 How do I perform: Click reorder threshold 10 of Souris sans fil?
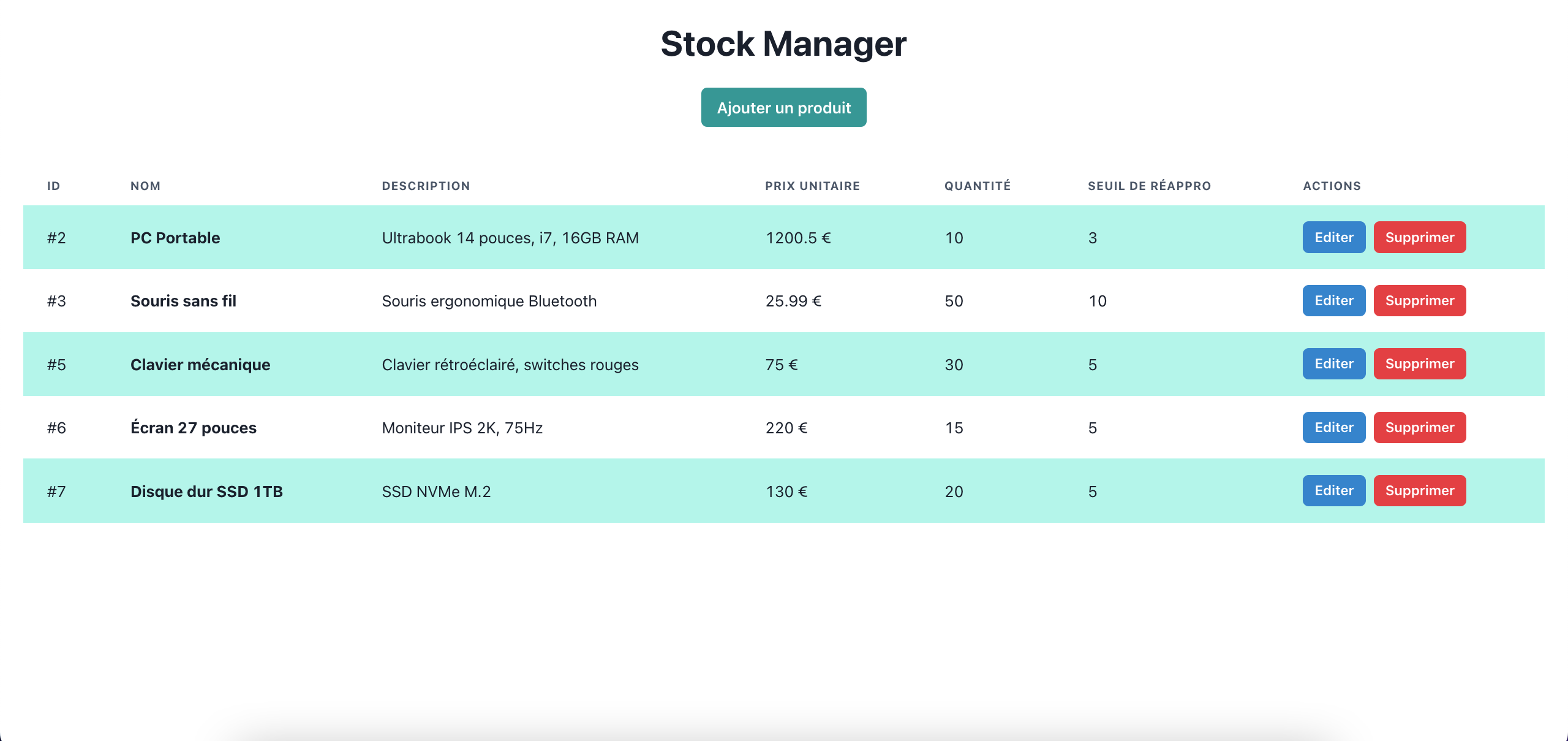coord(1098,301)
